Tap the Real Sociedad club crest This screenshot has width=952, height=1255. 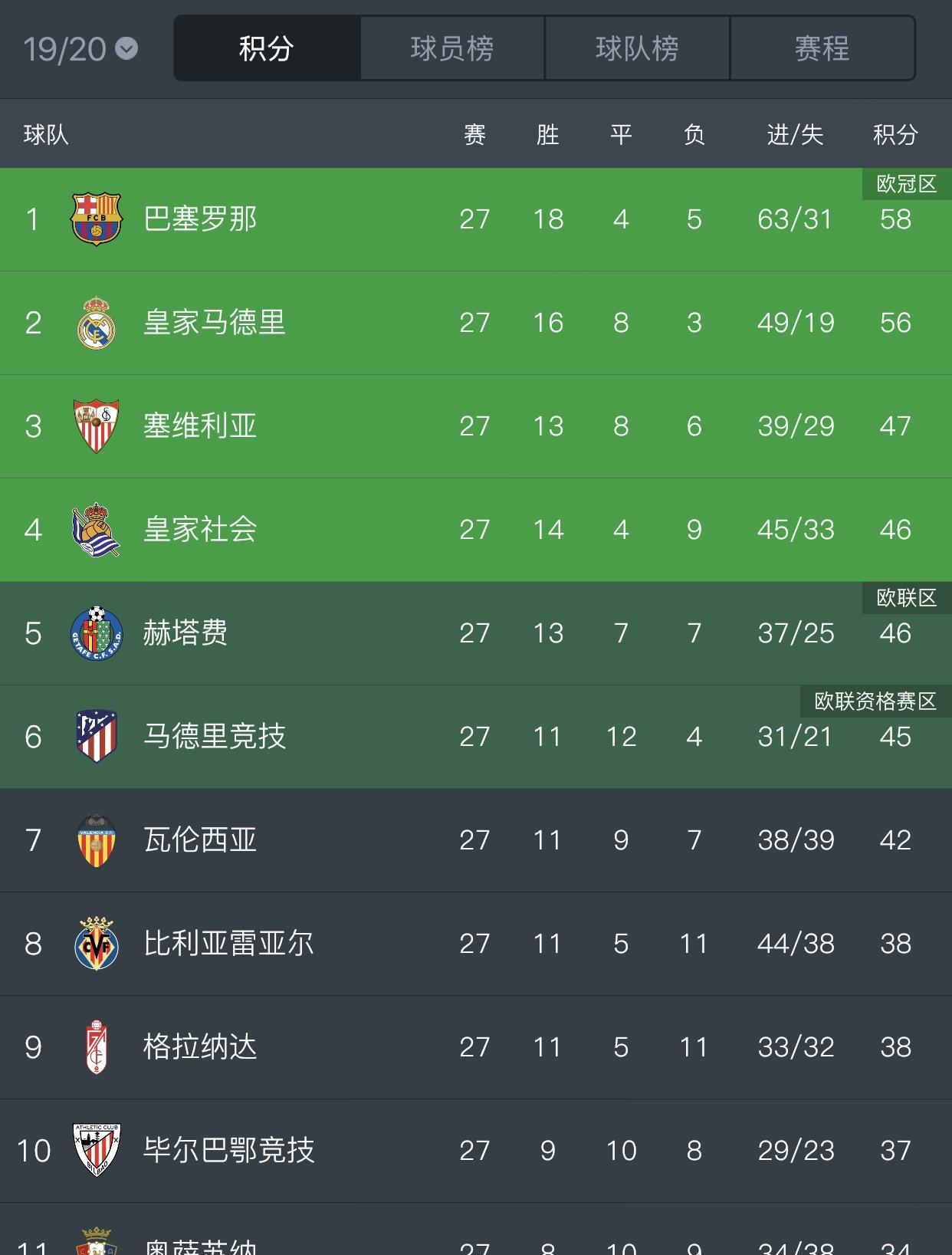[x=97, y=530]
